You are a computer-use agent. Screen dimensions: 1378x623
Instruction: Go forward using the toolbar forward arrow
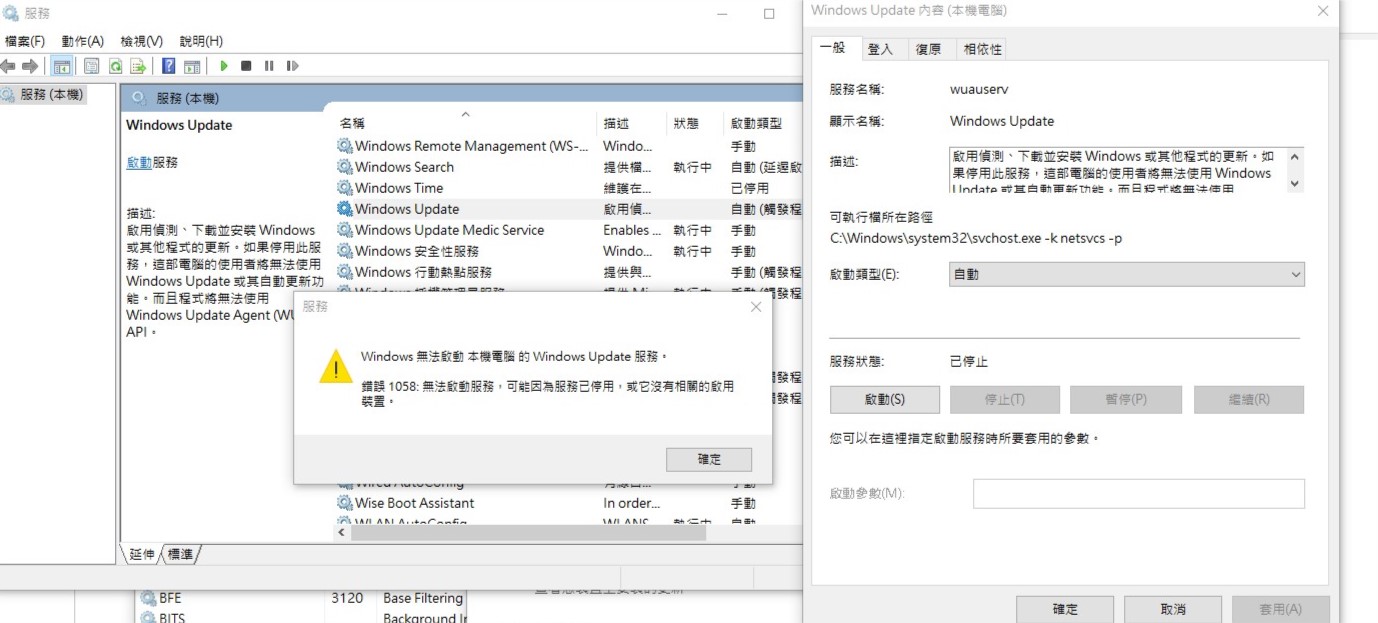pyautogui.click(x=30, y=66)
